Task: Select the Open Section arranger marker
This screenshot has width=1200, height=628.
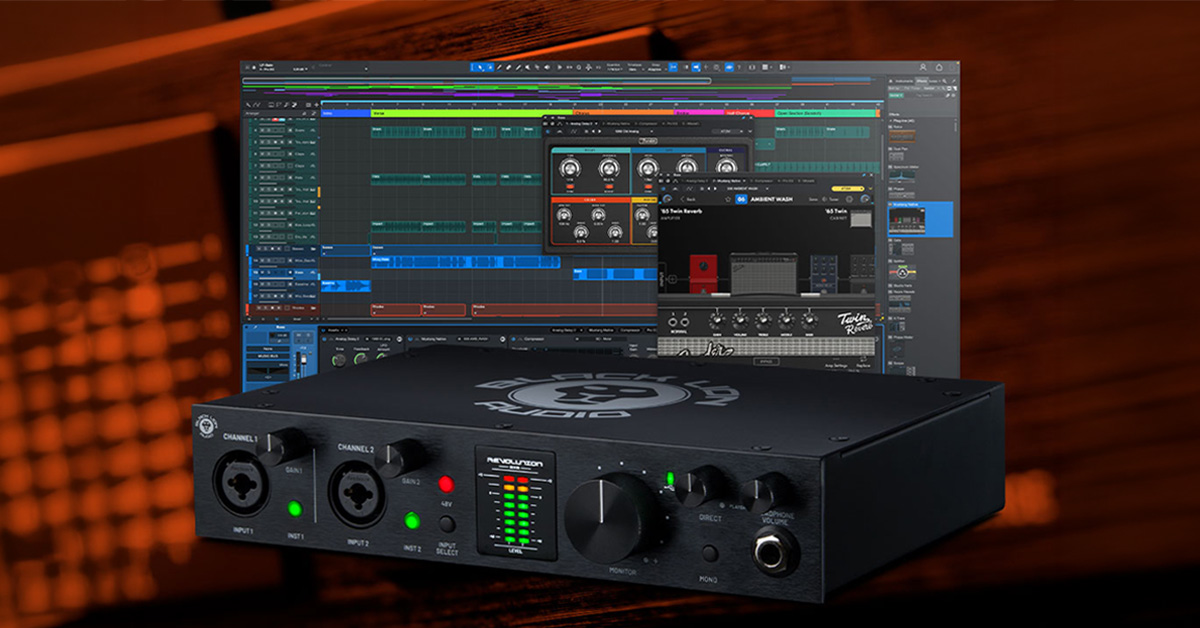Action: point(825,113)
